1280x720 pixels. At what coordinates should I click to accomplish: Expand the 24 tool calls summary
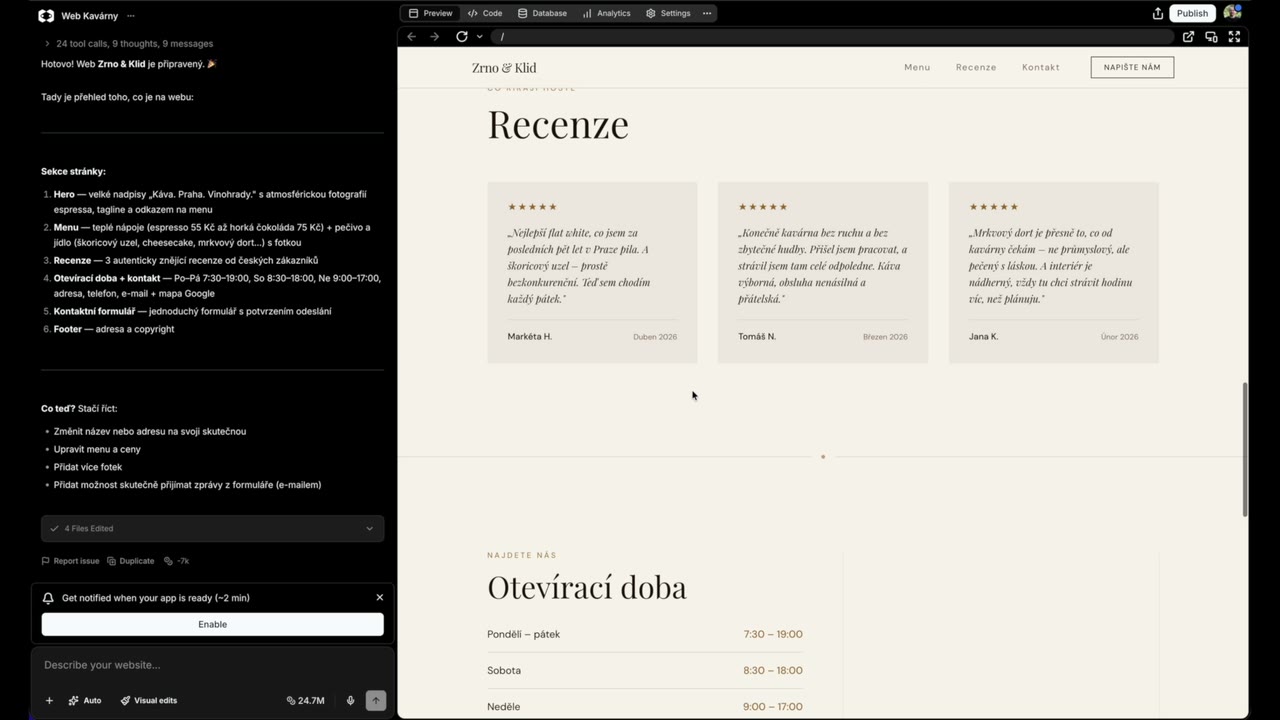128,44
